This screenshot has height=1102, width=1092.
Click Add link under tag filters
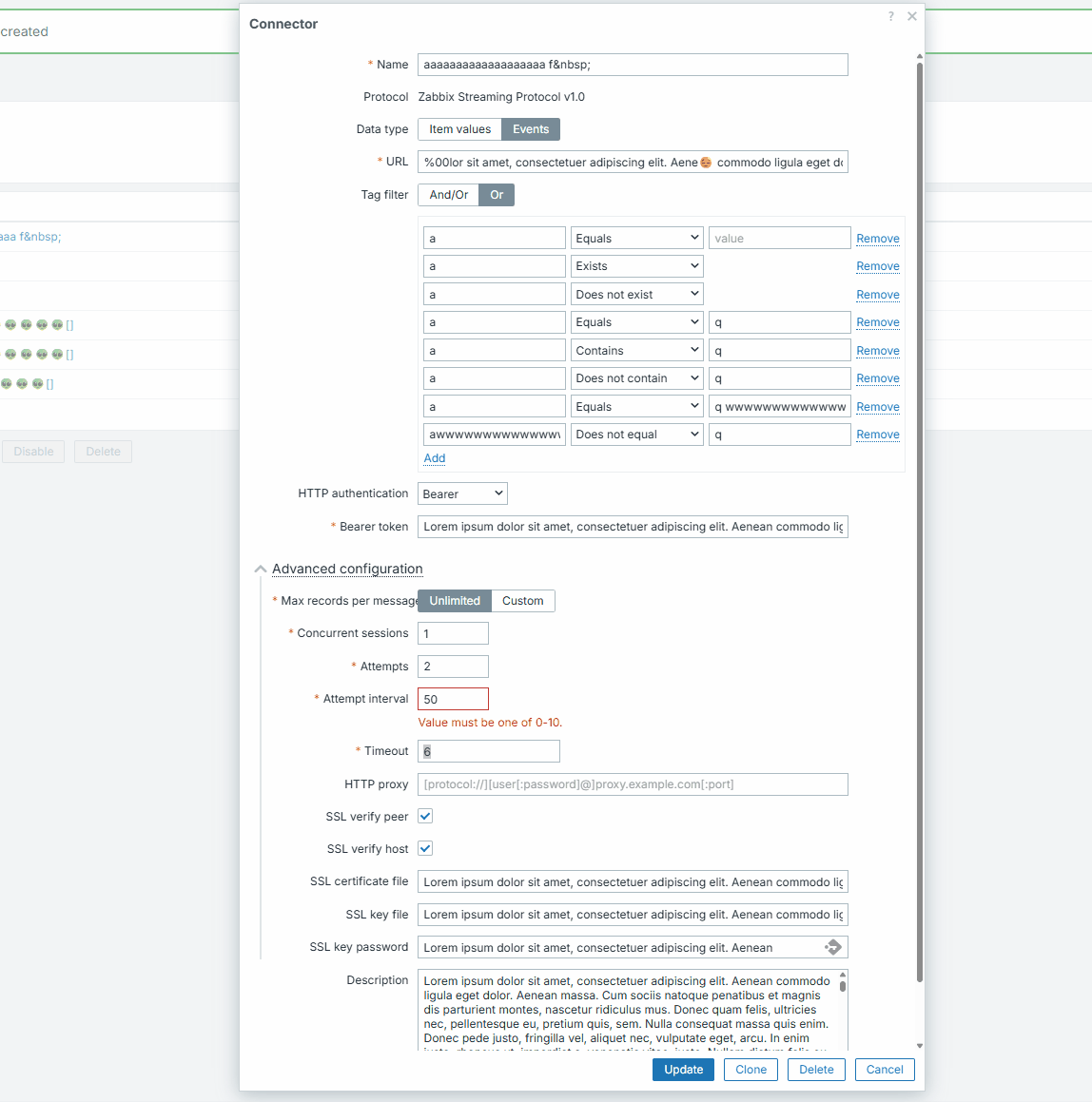[x=435, y=458]
